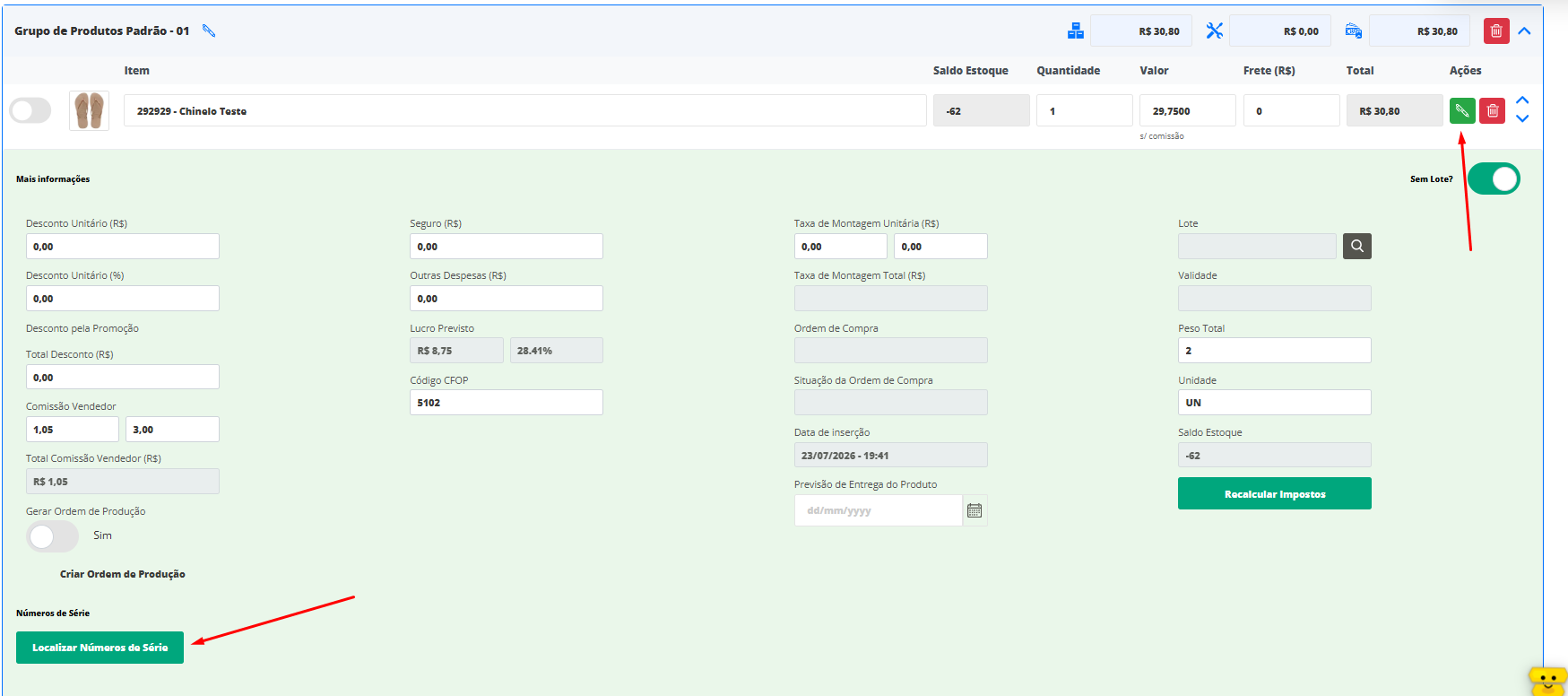Viewport: 1568px width, 696px height.
Task: Click the Comissão Vendedor value field showing 1,05
Action: coord(73,430)
